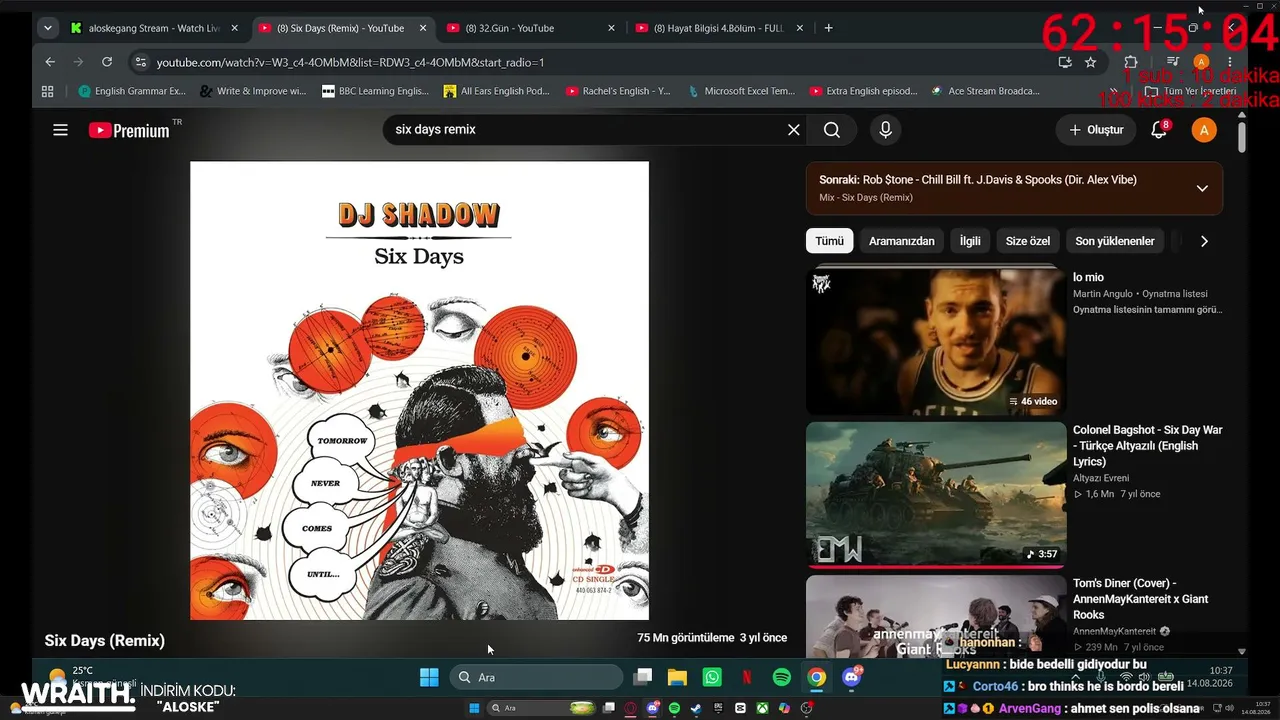
Task: Click the Oluştur create button
Action: click(x=1096, y=130)
